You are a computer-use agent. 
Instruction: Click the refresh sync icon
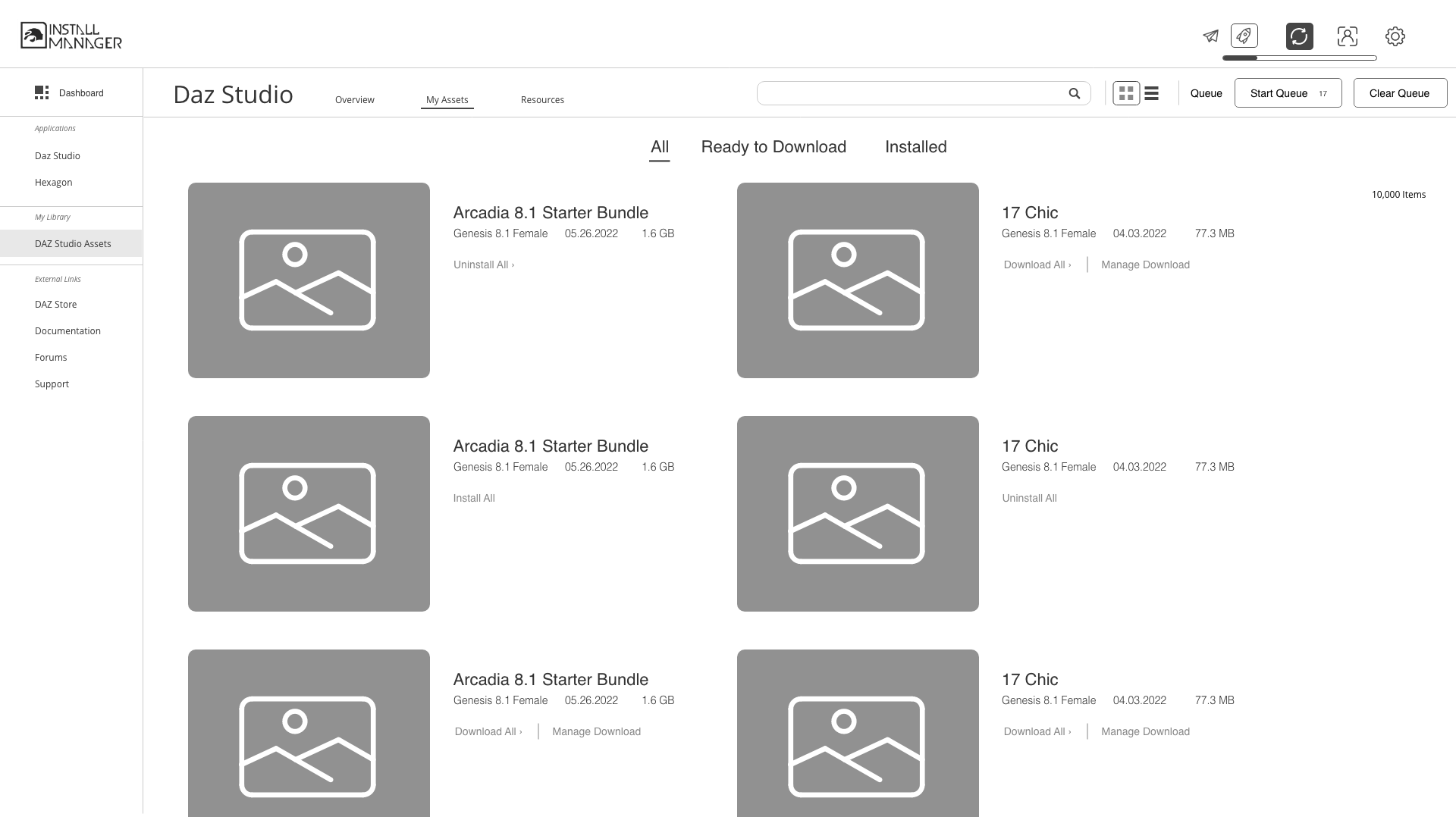tap(1299, 36)
